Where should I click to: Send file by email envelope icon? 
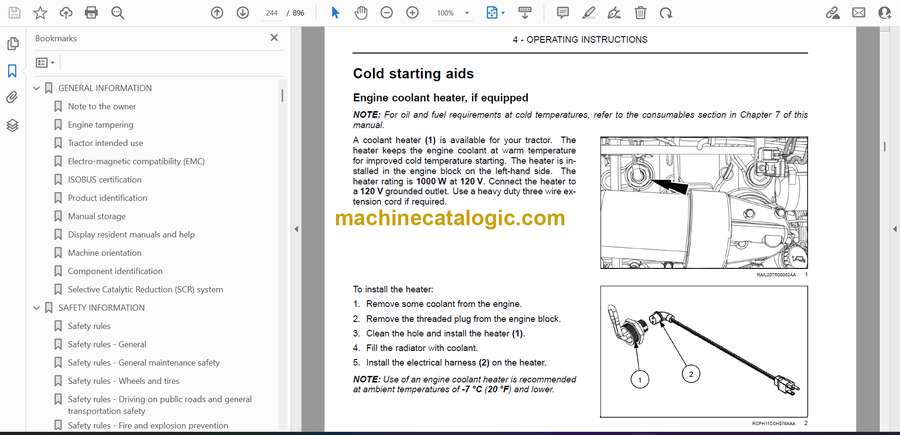[859, 13]
